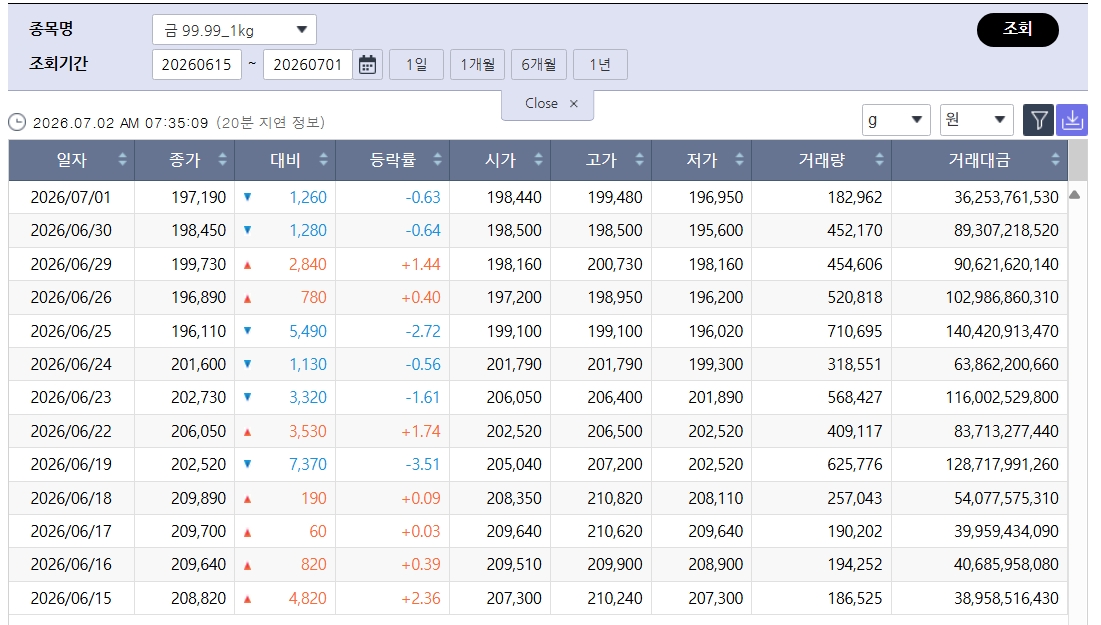Click the 2026/06/30 date cell

tap(71, 230)
